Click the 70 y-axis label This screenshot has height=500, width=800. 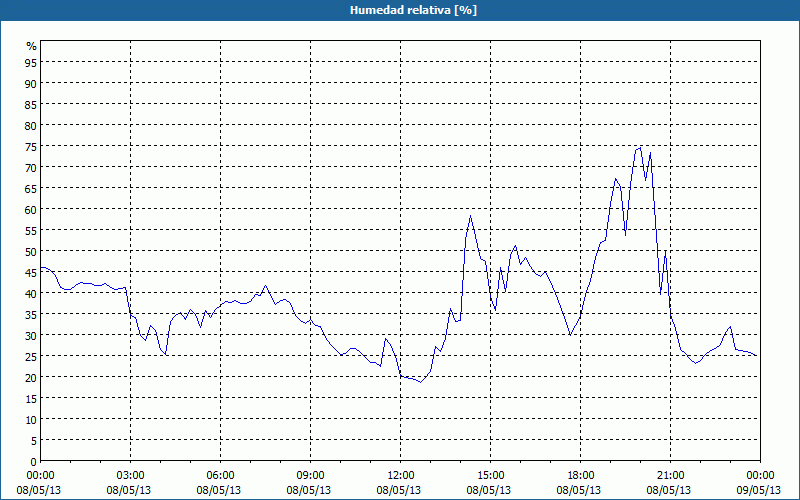31,167
